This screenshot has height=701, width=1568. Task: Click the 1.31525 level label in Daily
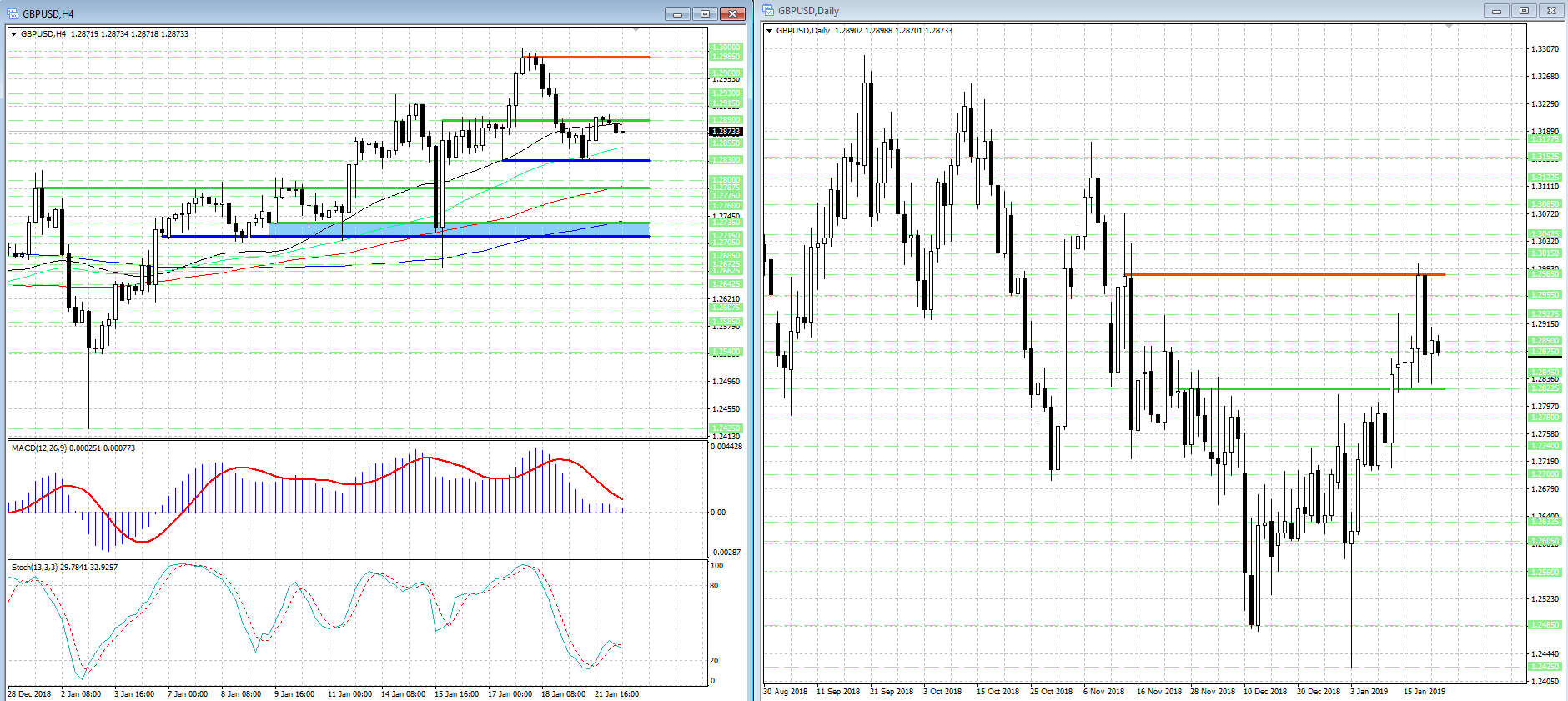point(1545,157)
